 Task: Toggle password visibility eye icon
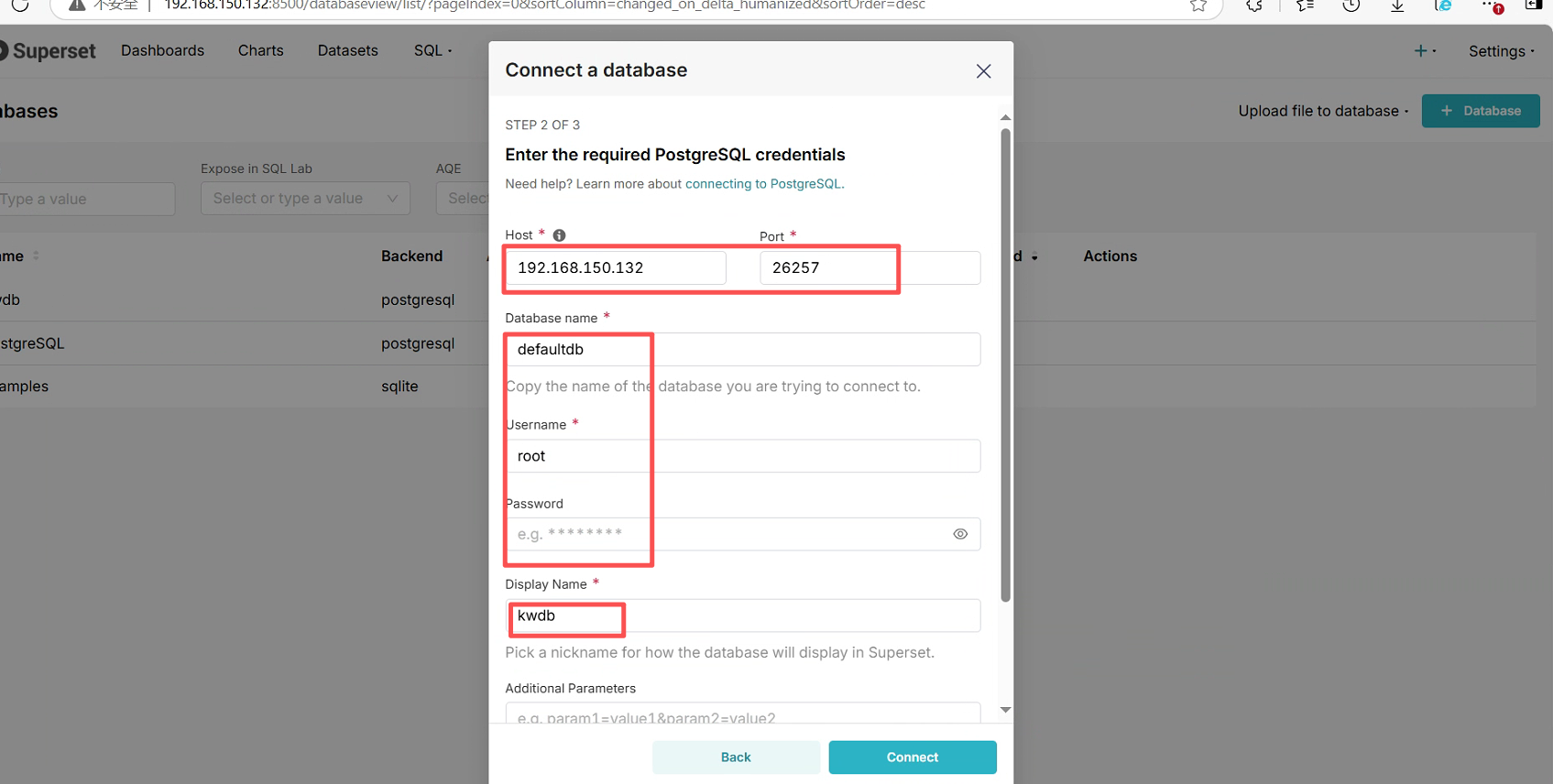coord(960,534)
